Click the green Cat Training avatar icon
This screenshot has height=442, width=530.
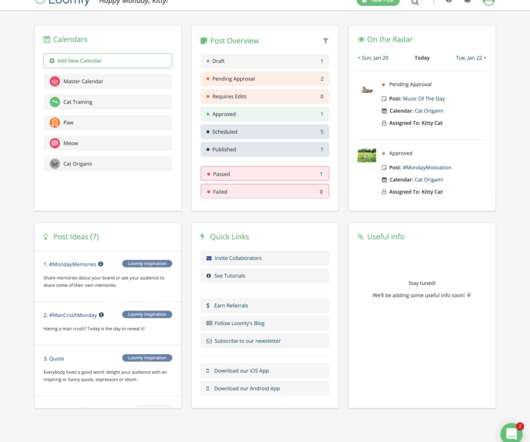[55, 102]
